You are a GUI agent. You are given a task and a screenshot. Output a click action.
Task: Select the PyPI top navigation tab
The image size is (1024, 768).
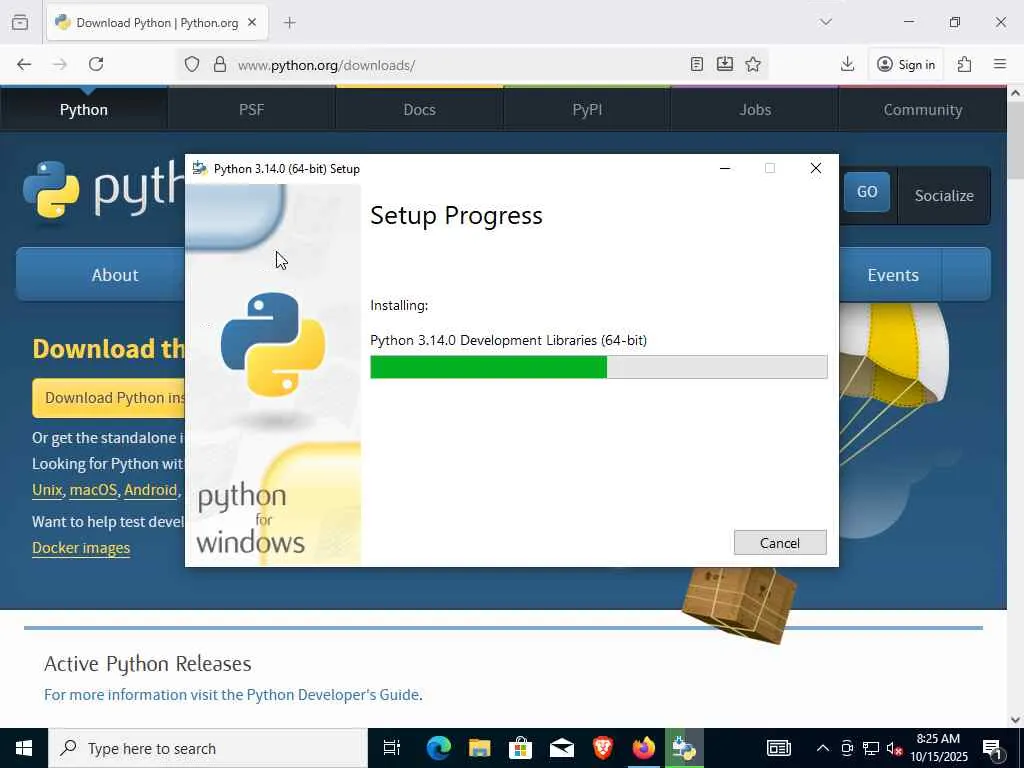[x=587, y=110]
